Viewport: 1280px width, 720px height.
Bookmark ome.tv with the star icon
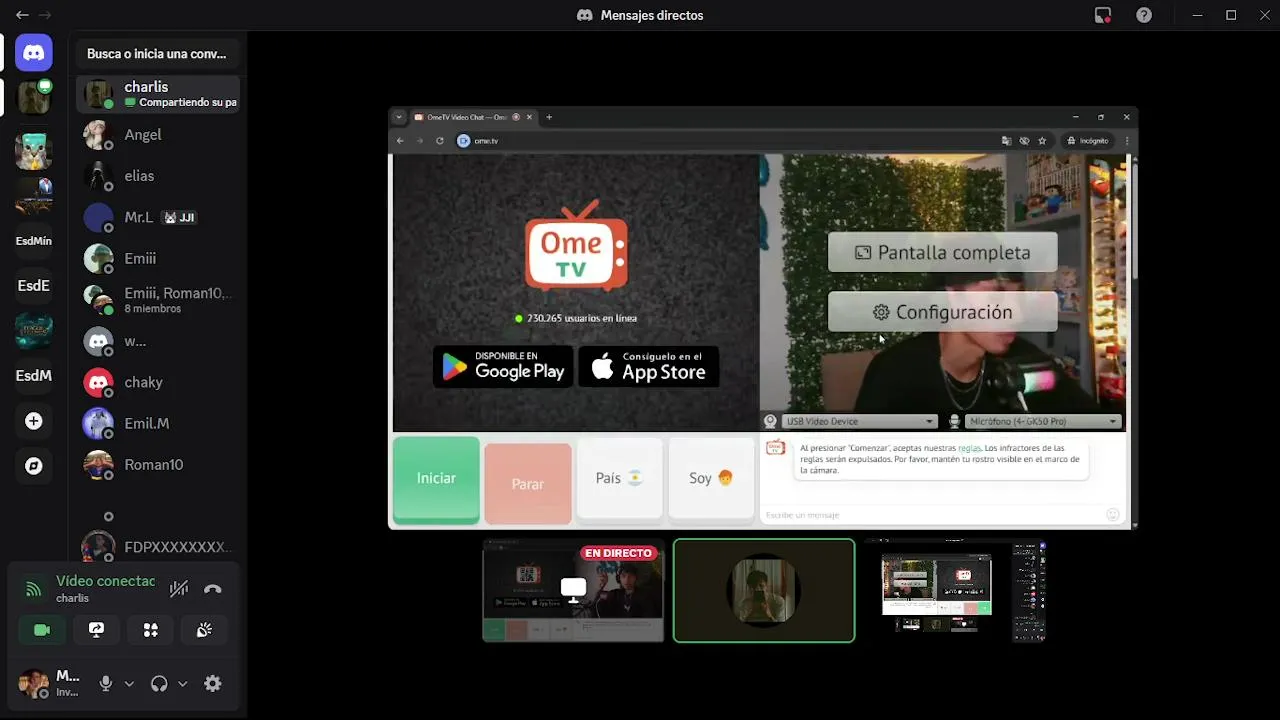click(x=1042, y=141)
